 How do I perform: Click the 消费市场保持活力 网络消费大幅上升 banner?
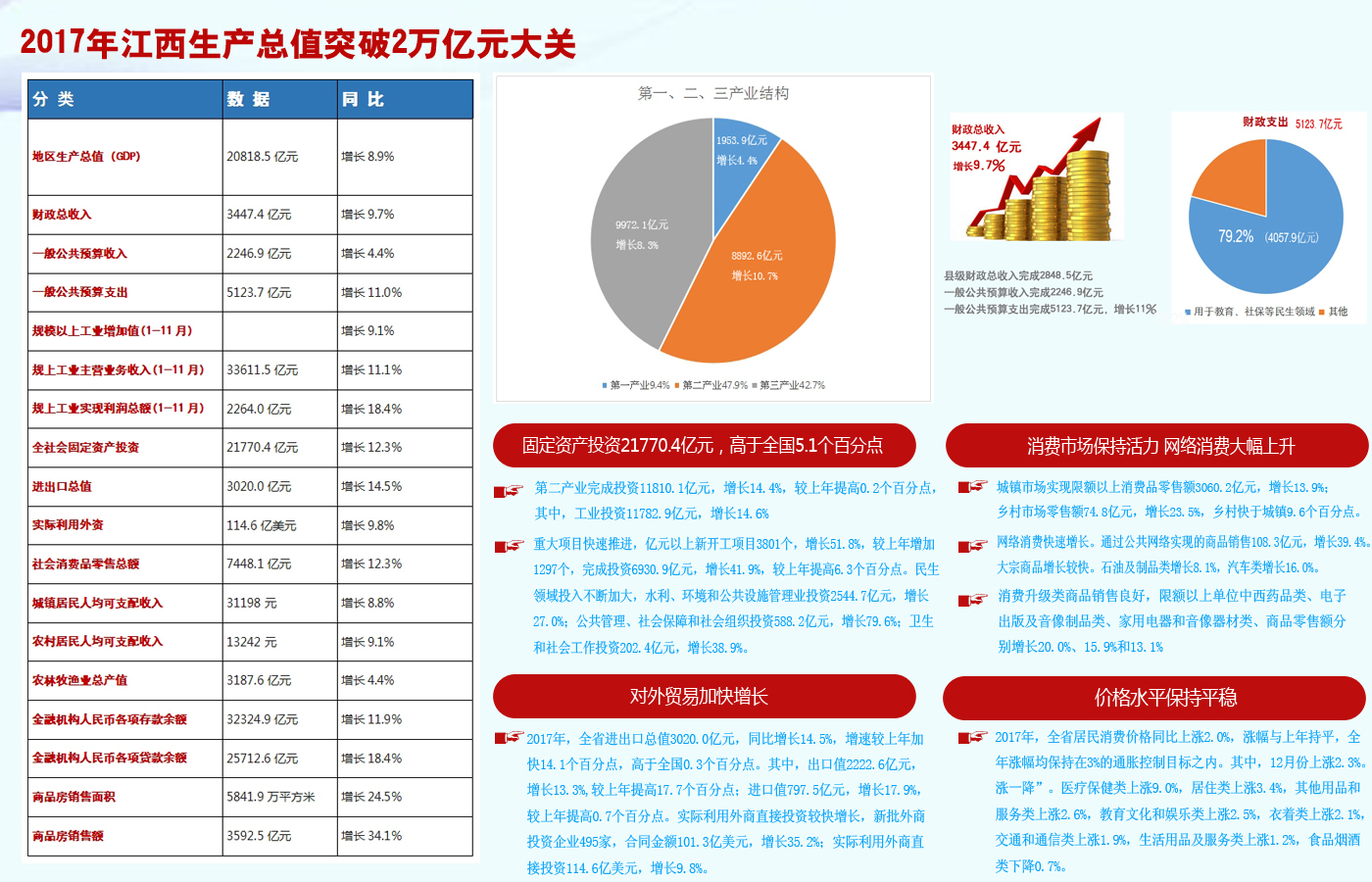point(1156,446)
